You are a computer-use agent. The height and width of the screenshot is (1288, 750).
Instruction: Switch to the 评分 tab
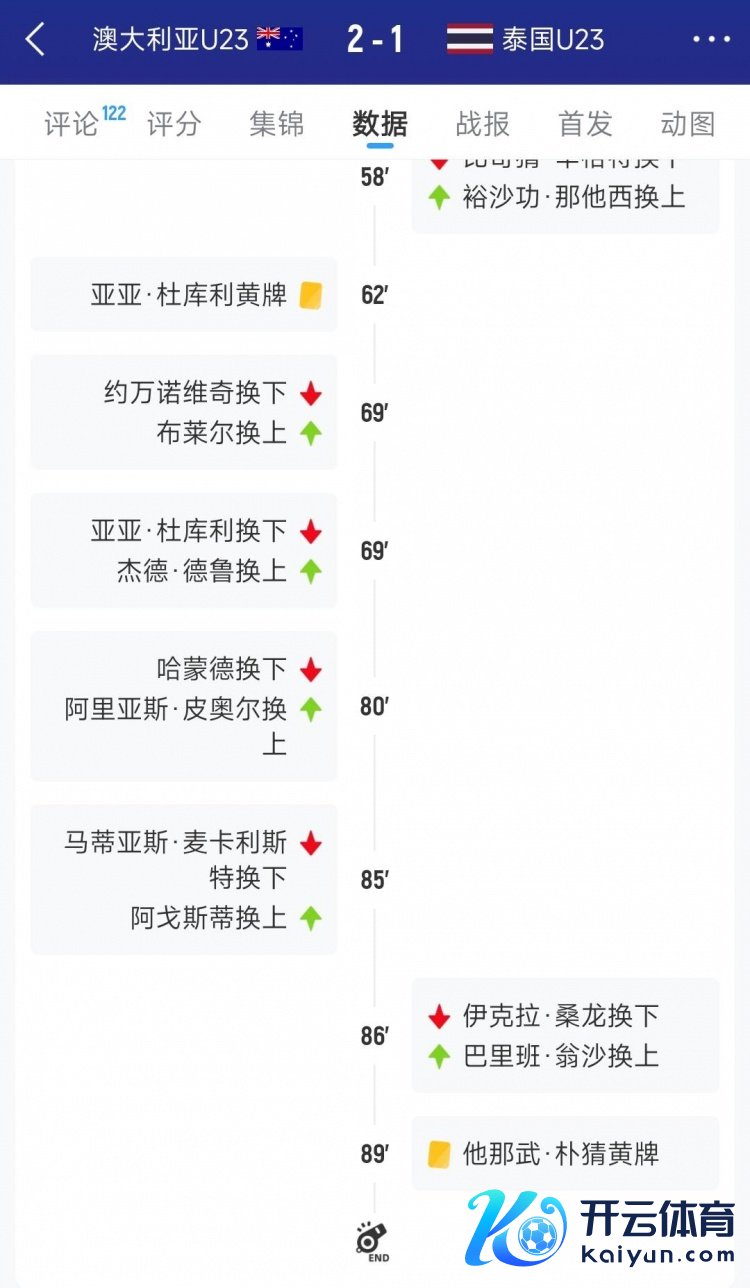[x=174, y=124]
